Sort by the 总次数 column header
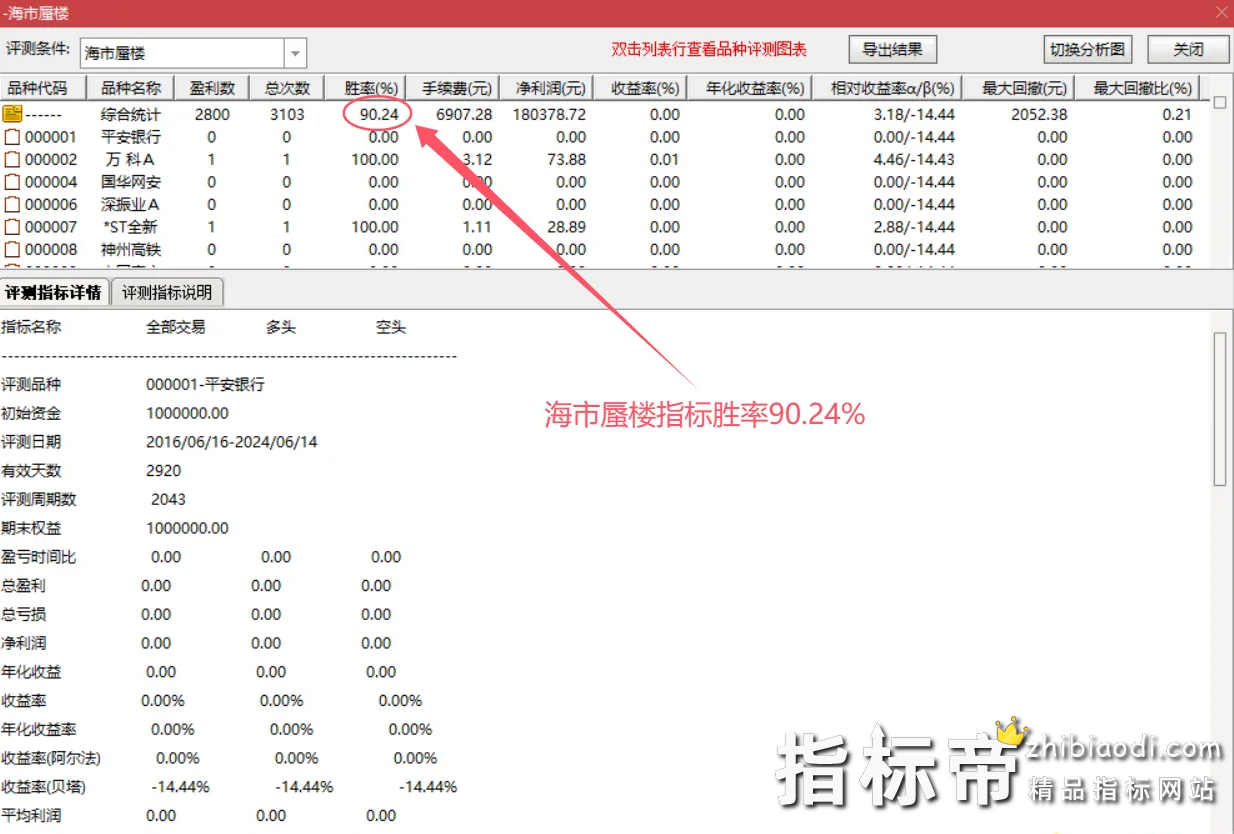Image resolution: width=1234 pixels, height=834 pixels. tap(287, 88)
